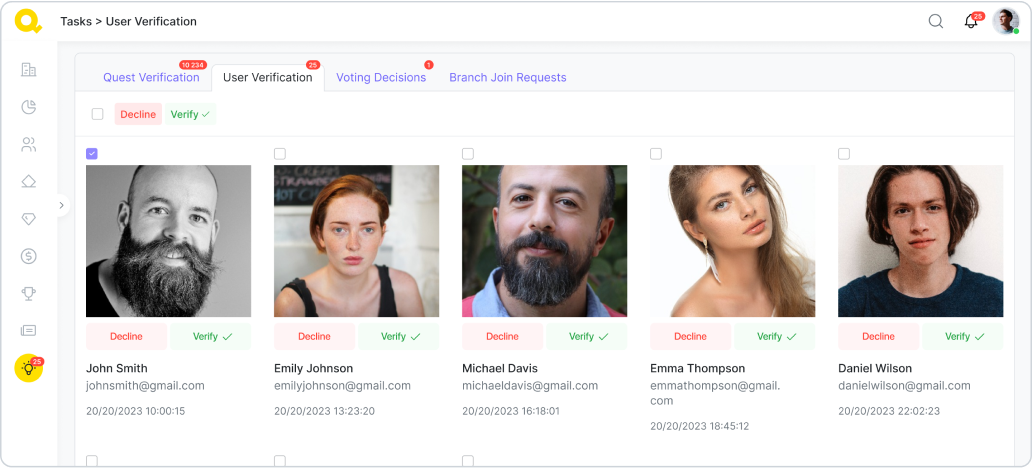Open the buildings icon in sidebar
The height and width of the screenshot is (468, 1032).
point(29,70)
